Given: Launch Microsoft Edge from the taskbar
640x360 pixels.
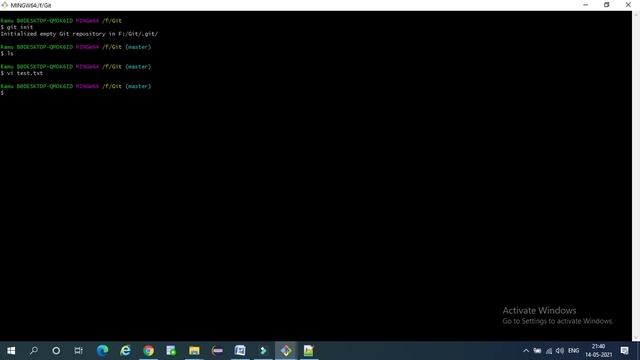Looking at the screenshot, I should (102, 351).
